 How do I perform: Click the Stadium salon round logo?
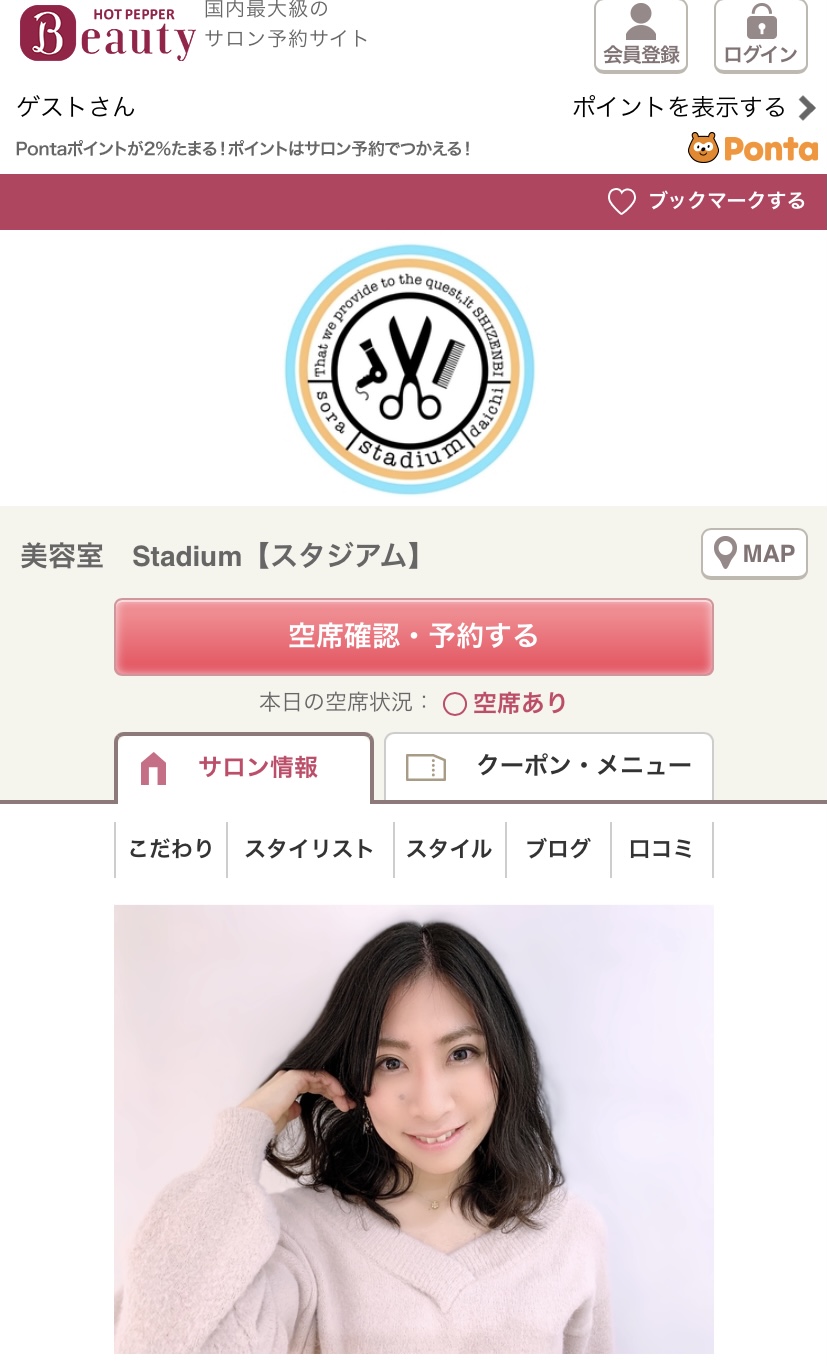[x=410, y=369]
